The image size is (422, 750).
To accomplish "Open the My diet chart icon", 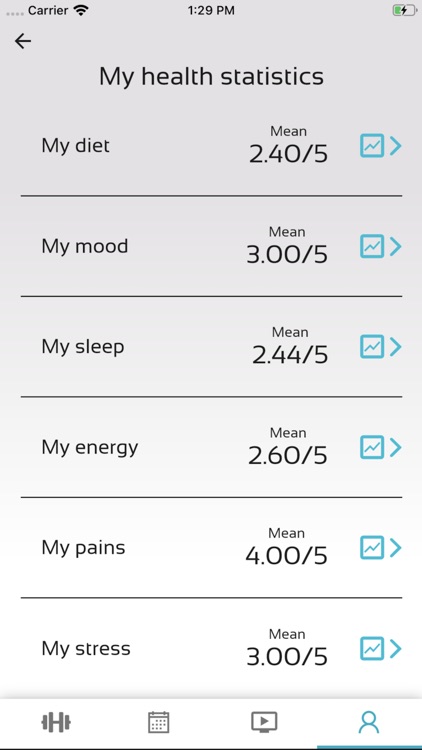I will click(372, 146).
